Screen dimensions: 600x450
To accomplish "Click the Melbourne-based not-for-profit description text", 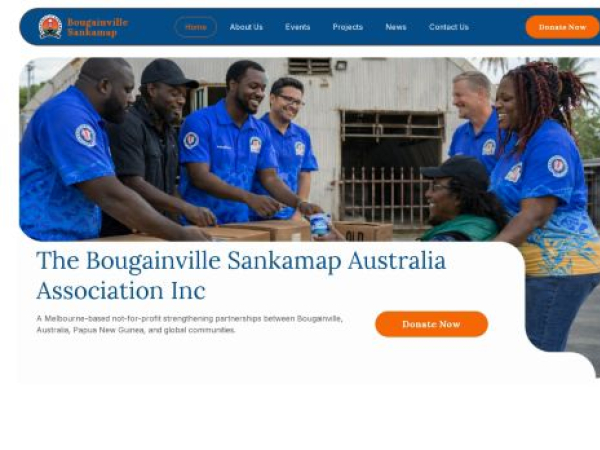I will (x=189, y=324).
